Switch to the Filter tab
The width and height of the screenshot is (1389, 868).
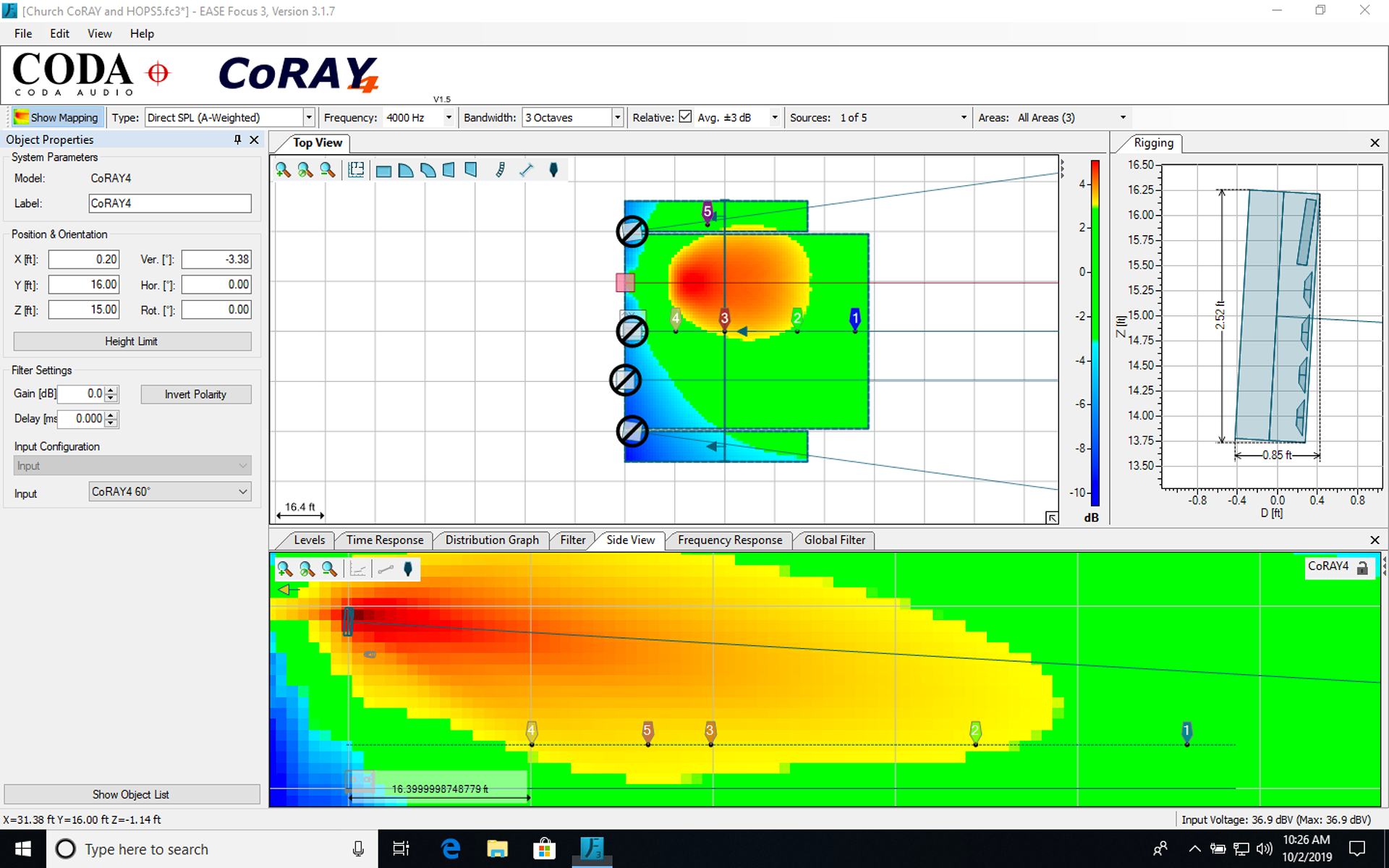coord(573,540)
